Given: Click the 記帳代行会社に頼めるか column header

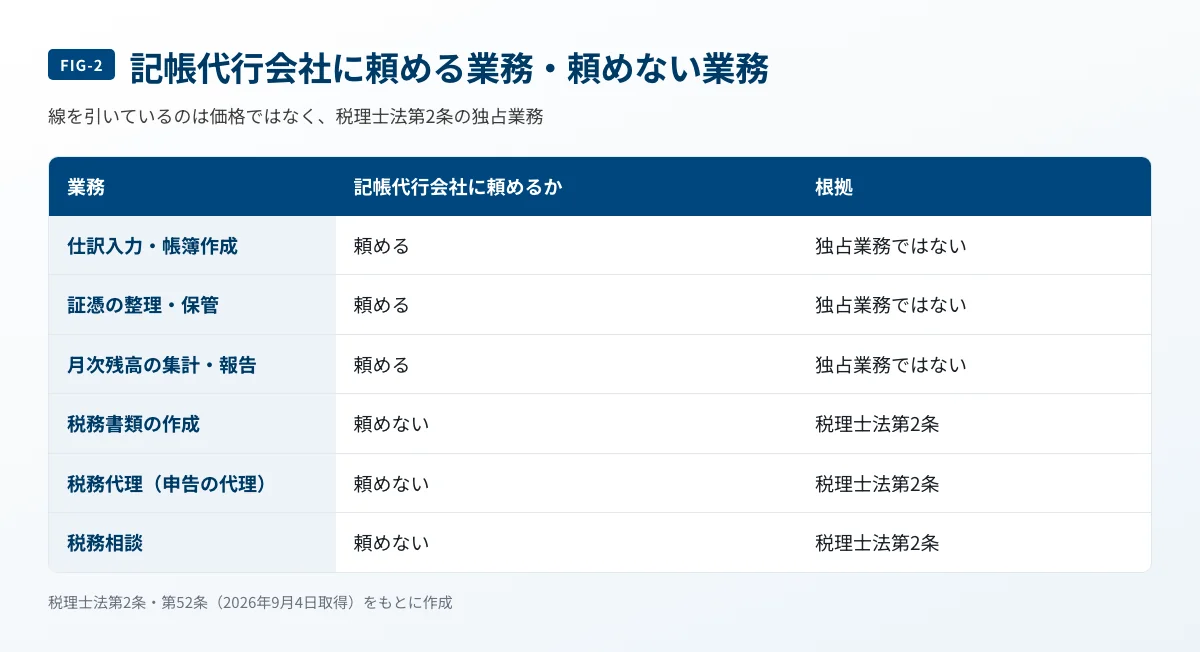Looking at the screenshot, I should click(x=458, y=187).
